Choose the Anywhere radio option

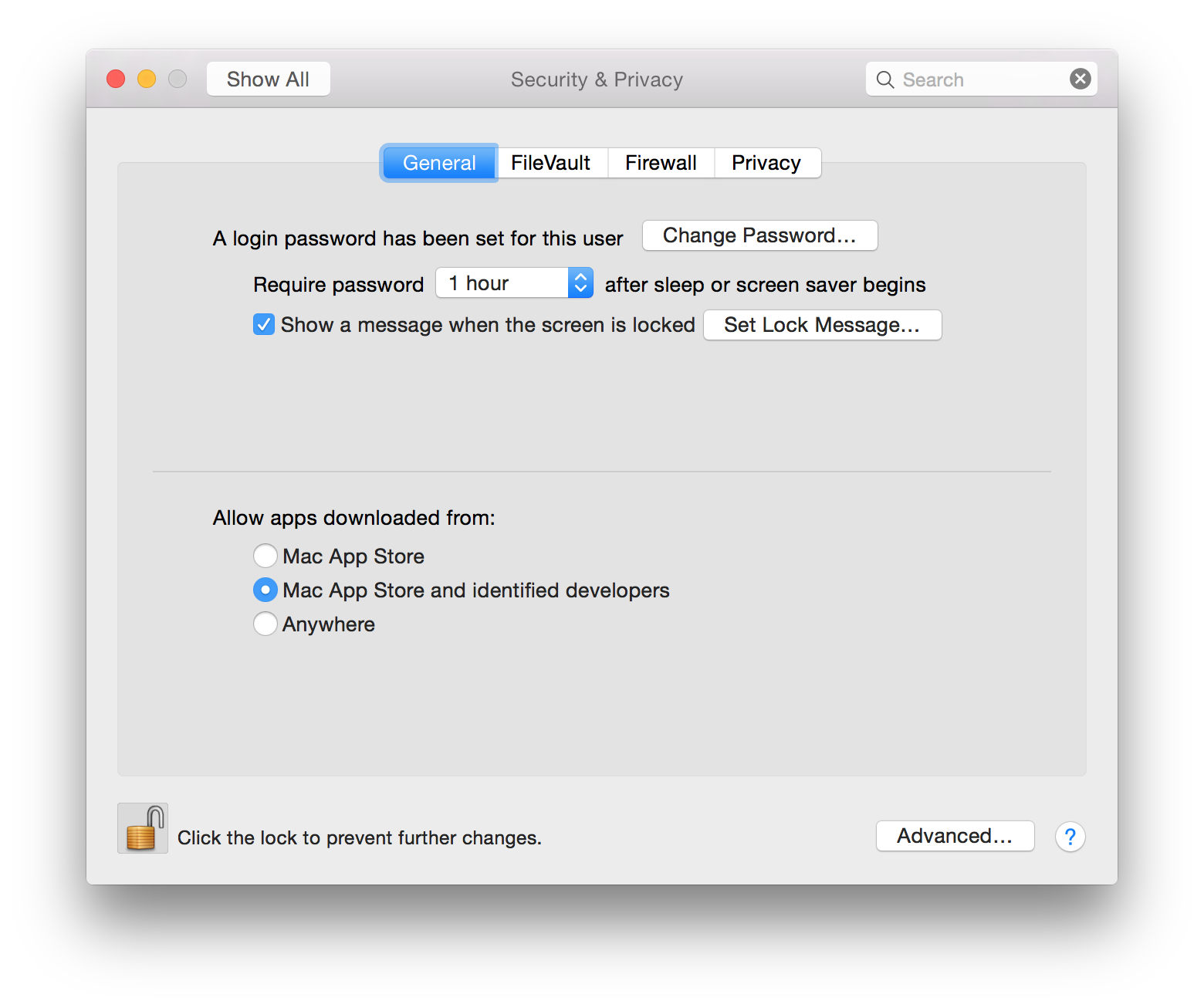(265, 624)
